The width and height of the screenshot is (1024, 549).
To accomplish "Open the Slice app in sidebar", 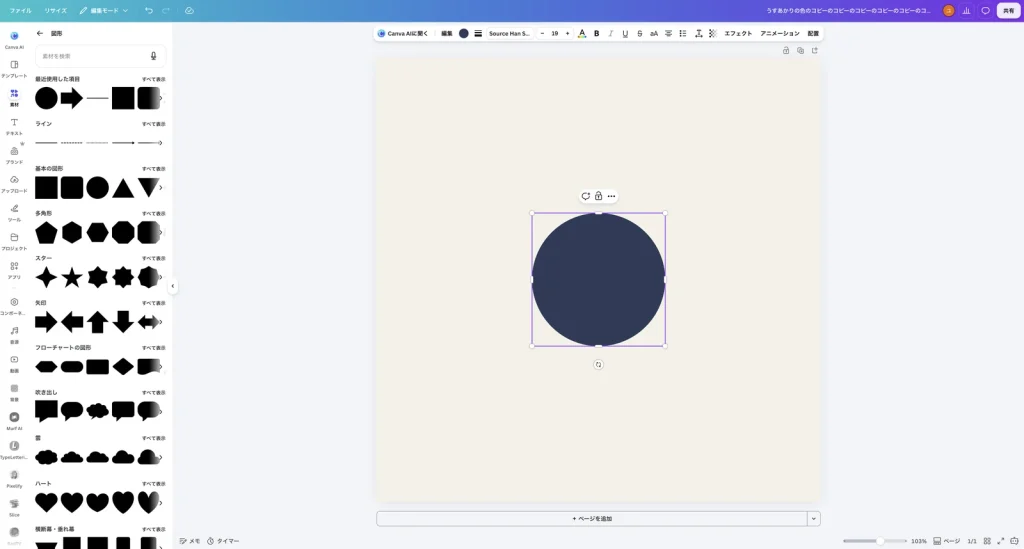I will [14, 507].
